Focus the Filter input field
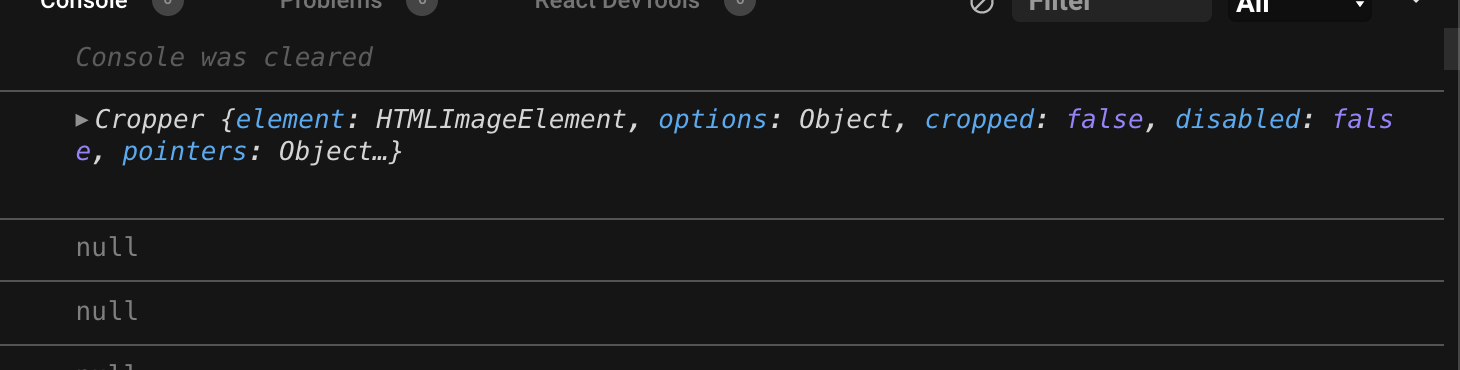Screen dimensions: 1460x370 1112,6
